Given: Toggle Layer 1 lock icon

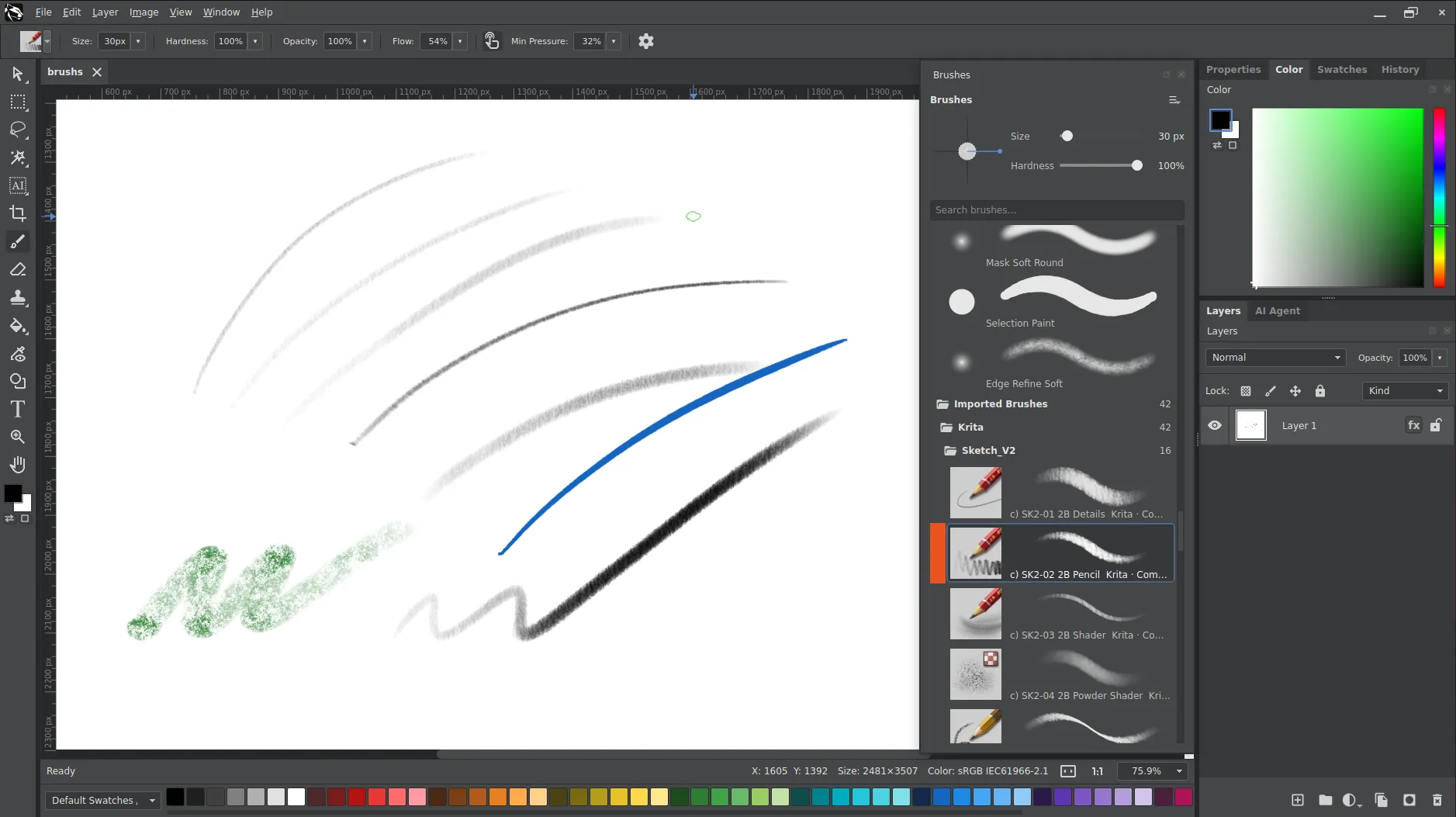Looking at the screenshot, I should [x=1436, y=425].
